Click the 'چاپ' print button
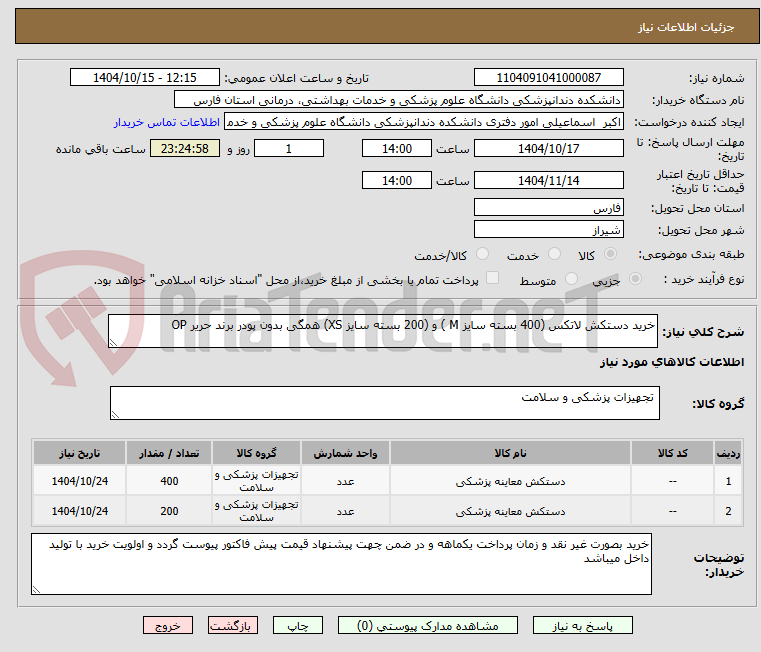 pyautogui.click(x=298, y=625)
